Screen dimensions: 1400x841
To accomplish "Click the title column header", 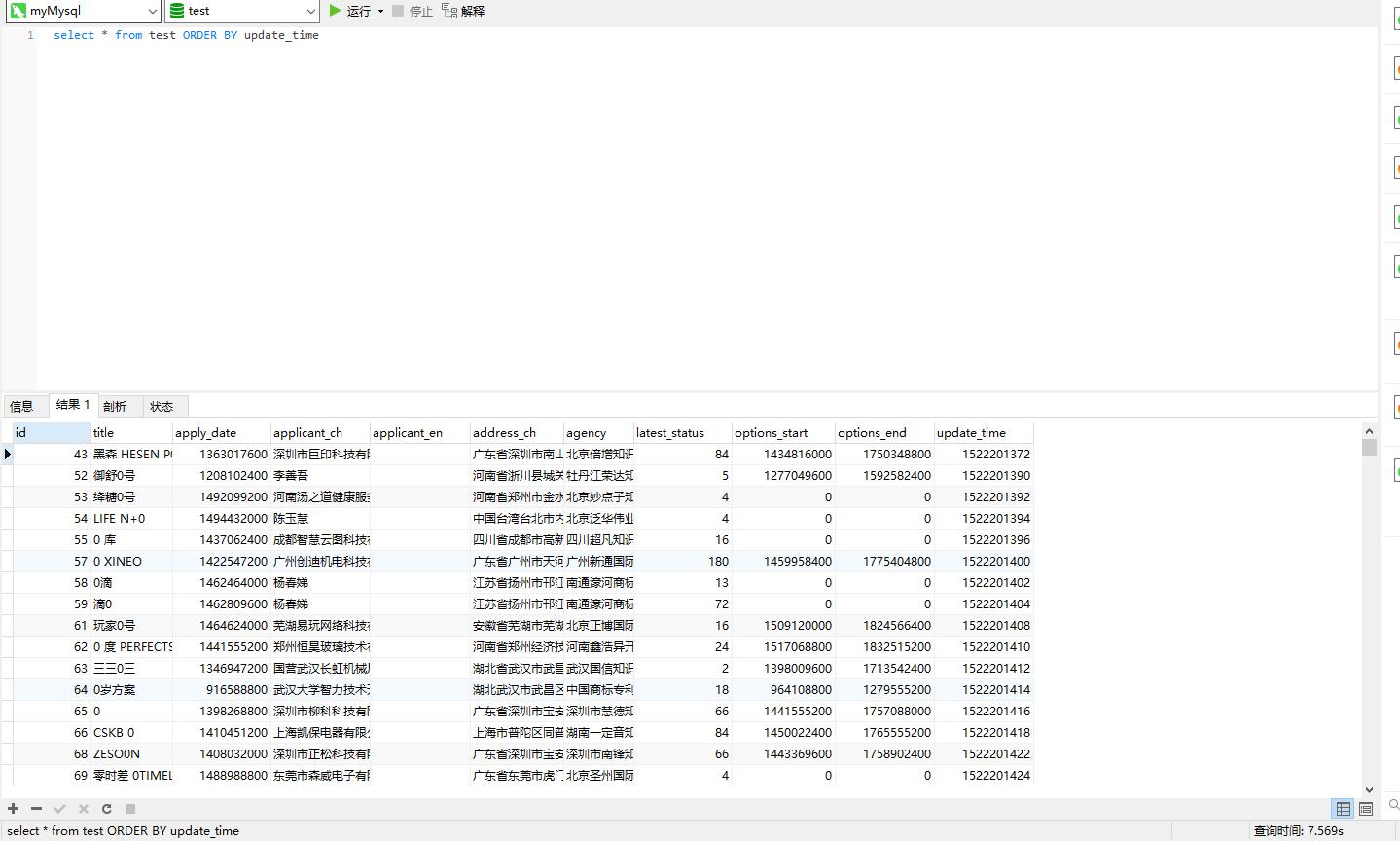I will click(x=131, y=433).
